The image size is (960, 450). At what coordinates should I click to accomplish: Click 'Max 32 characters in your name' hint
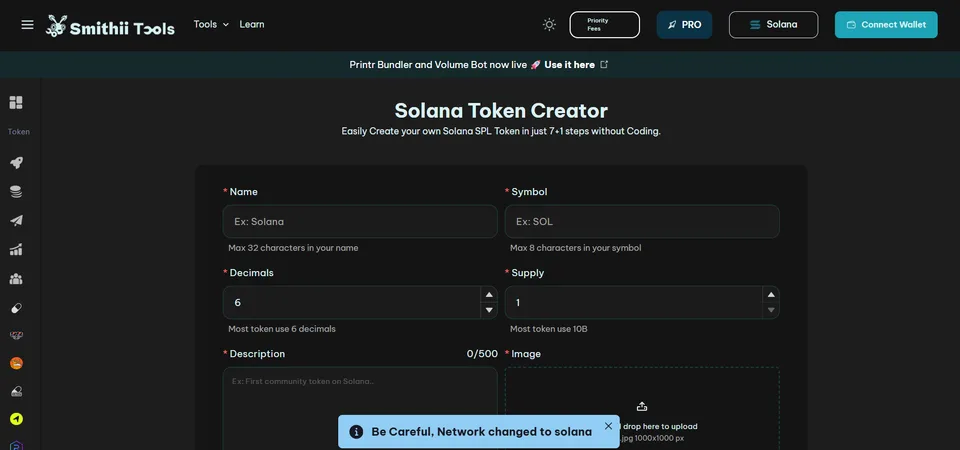[293, 248]
